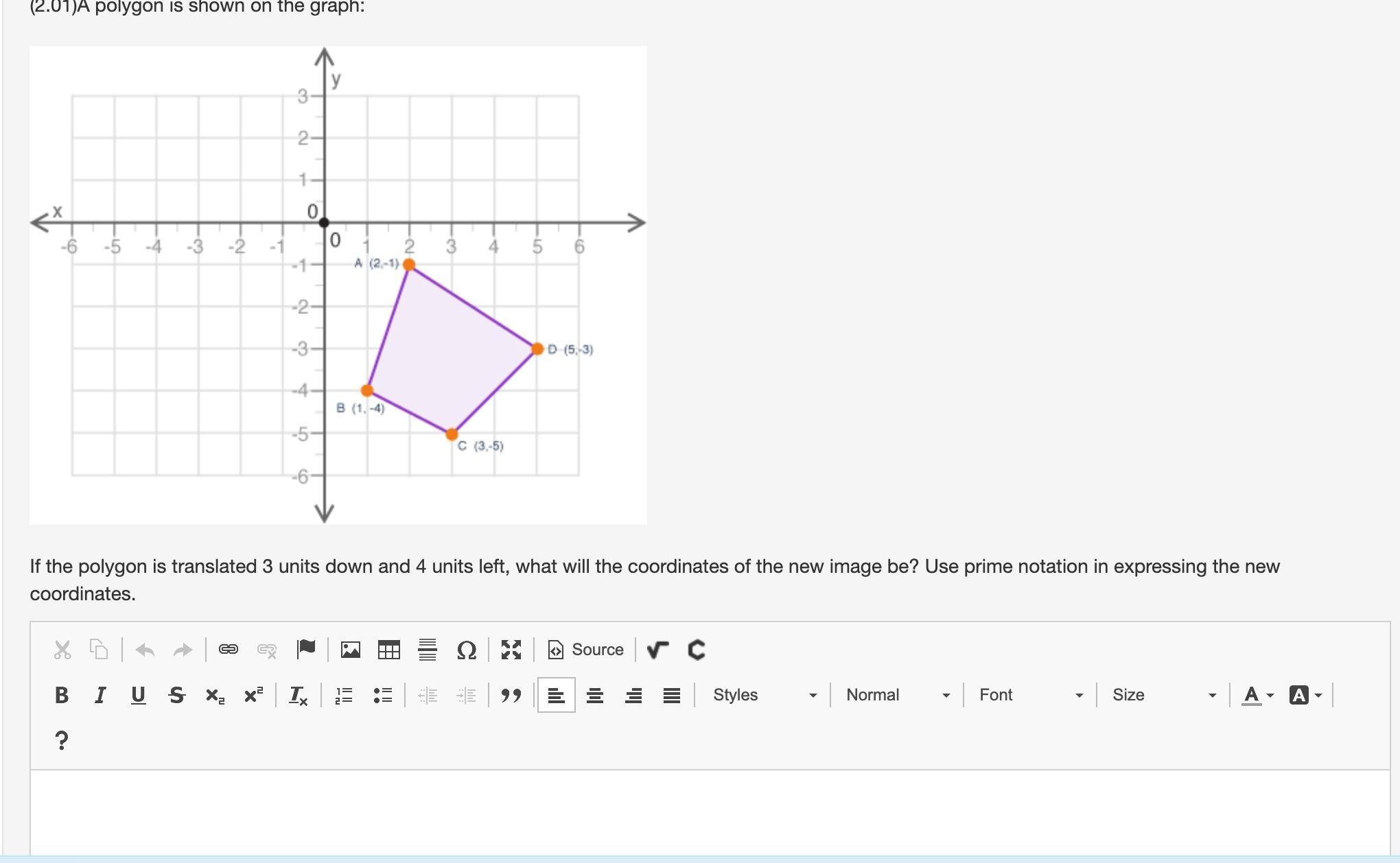Toggle underline formatting
The image size is (1400, 863).
pyautogui.click(x=138, y=695)
